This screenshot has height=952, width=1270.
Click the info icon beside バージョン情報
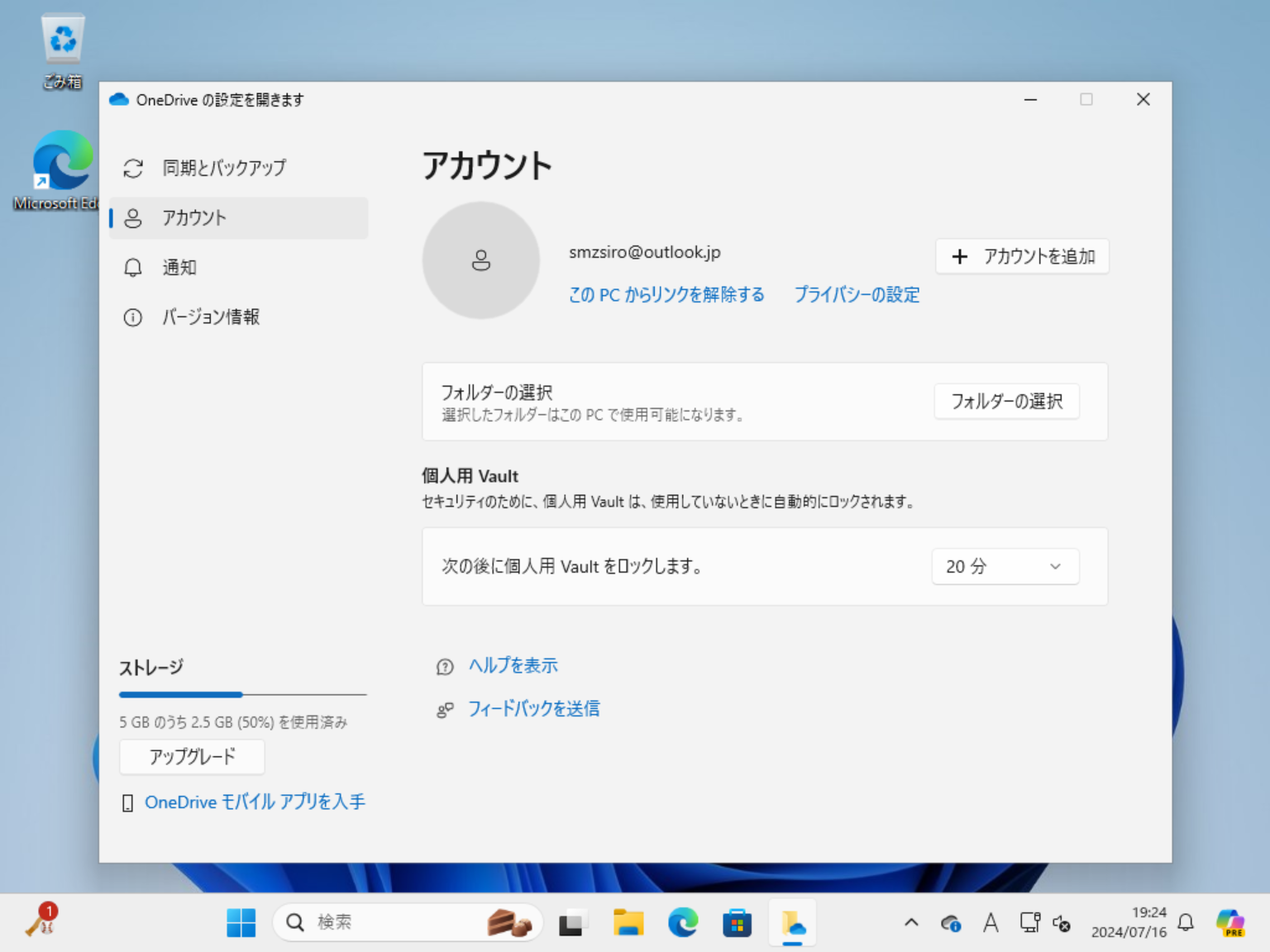(133, 317)
